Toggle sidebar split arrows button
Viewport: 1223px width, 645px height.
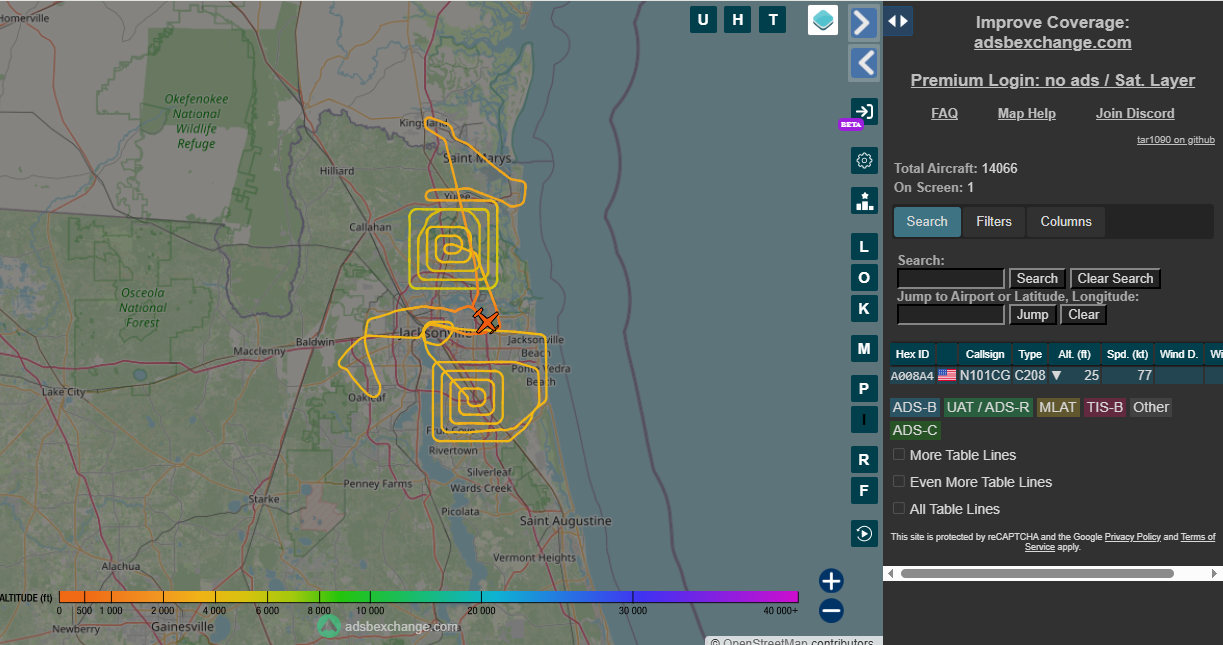[x=898, y=20]
